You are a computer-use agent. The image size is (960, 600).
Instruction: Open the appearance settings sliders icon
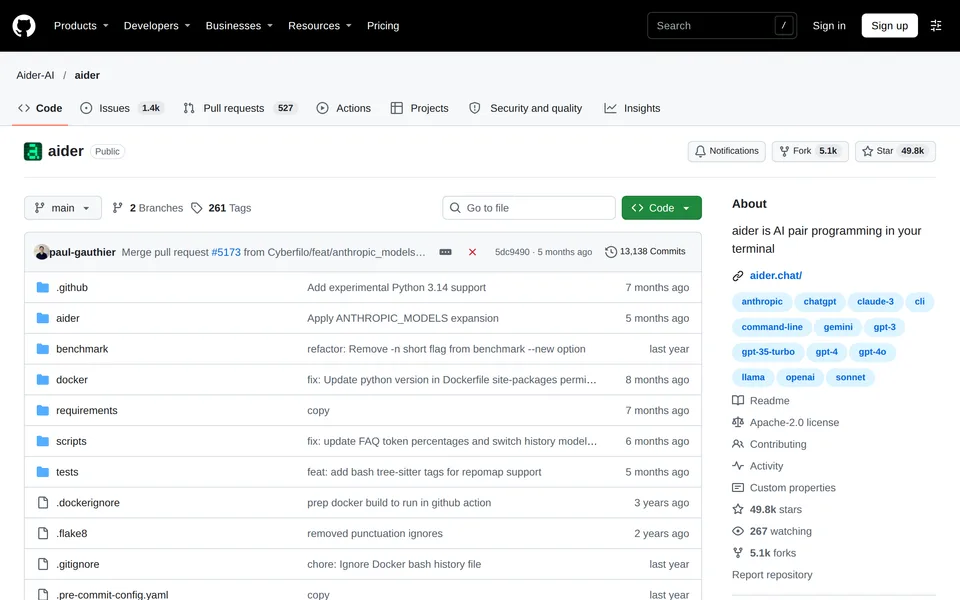pyautogui.click(x=936, y=26)
